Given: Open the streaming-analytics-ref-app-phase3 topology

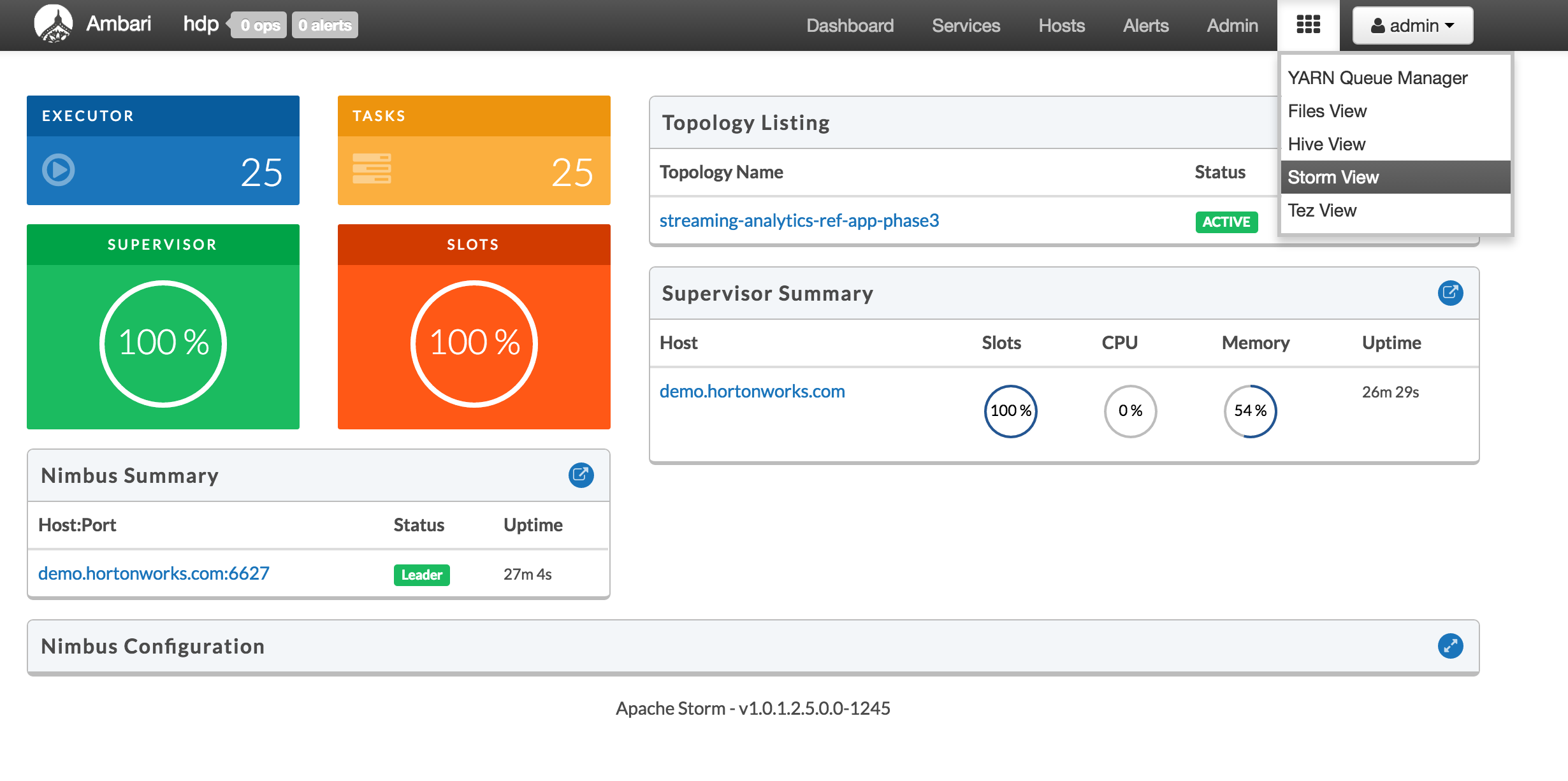Looking at the screenshot, I should (x=799, y=220).
